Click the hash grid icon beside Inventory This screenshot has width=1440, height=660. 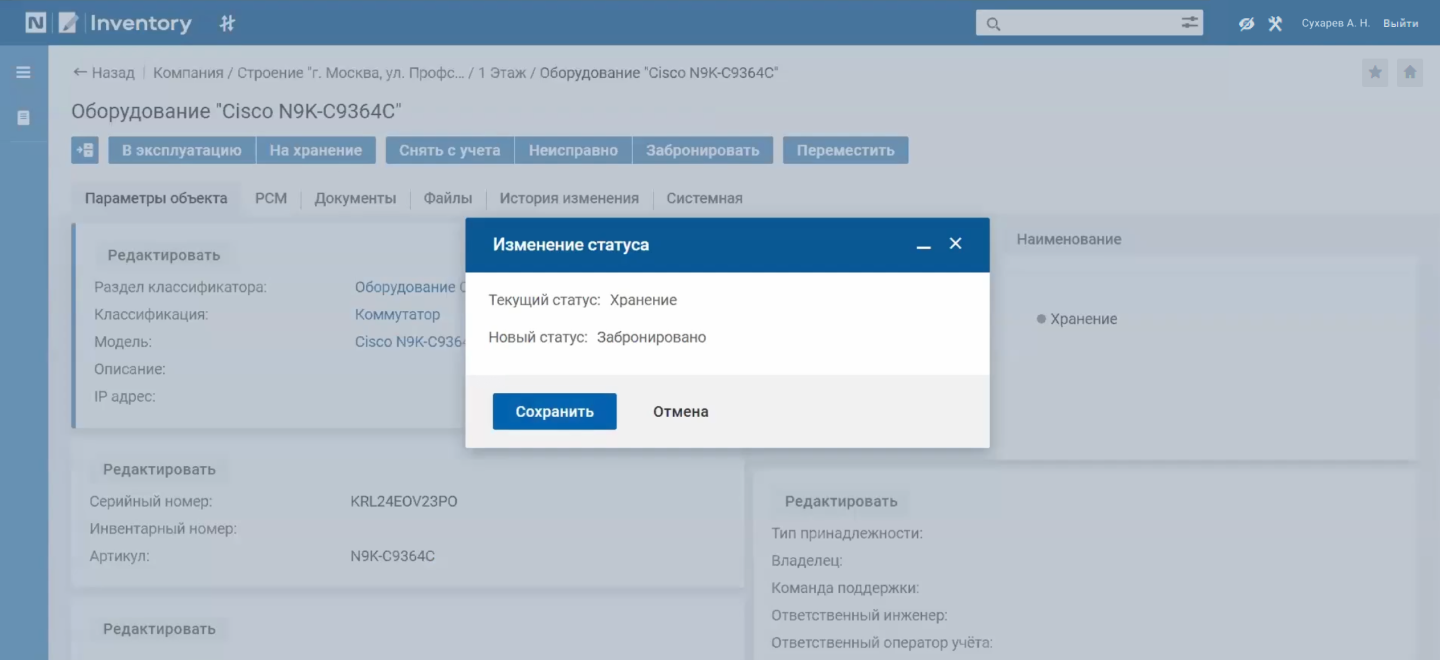coord(227,23)
